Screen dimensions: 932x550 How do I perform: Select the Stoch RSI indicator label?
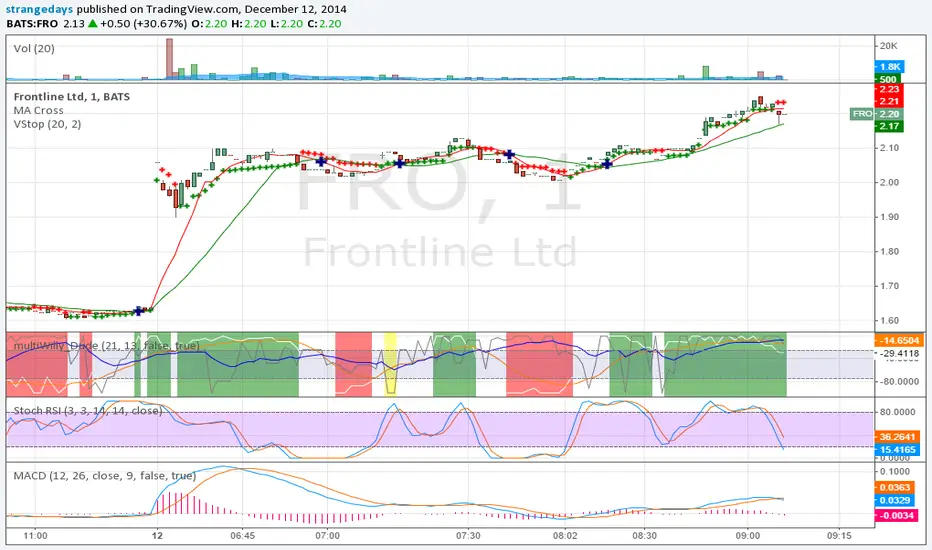(x=87, y=410)
